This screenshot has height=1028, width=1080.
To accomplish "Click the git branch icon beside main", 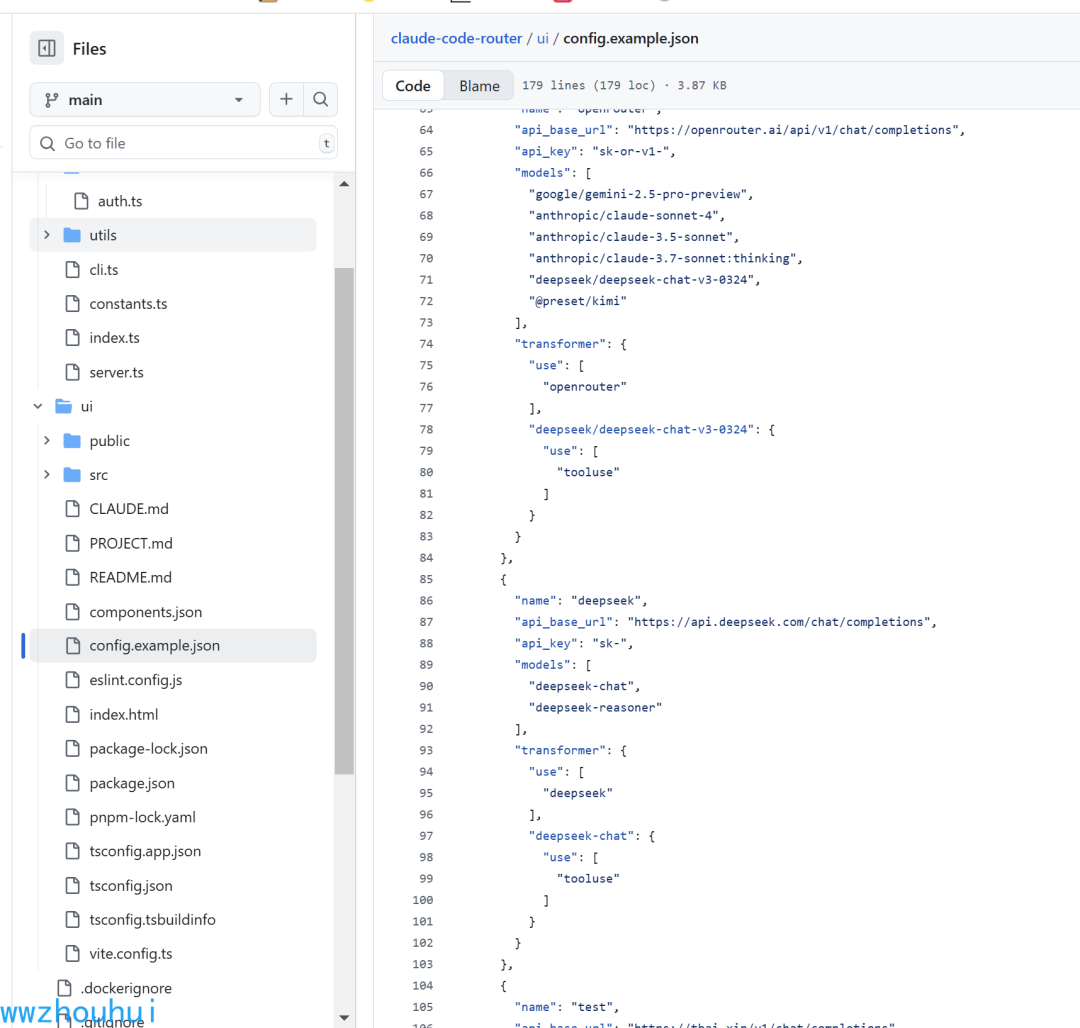I will click(x=52, y=100).
